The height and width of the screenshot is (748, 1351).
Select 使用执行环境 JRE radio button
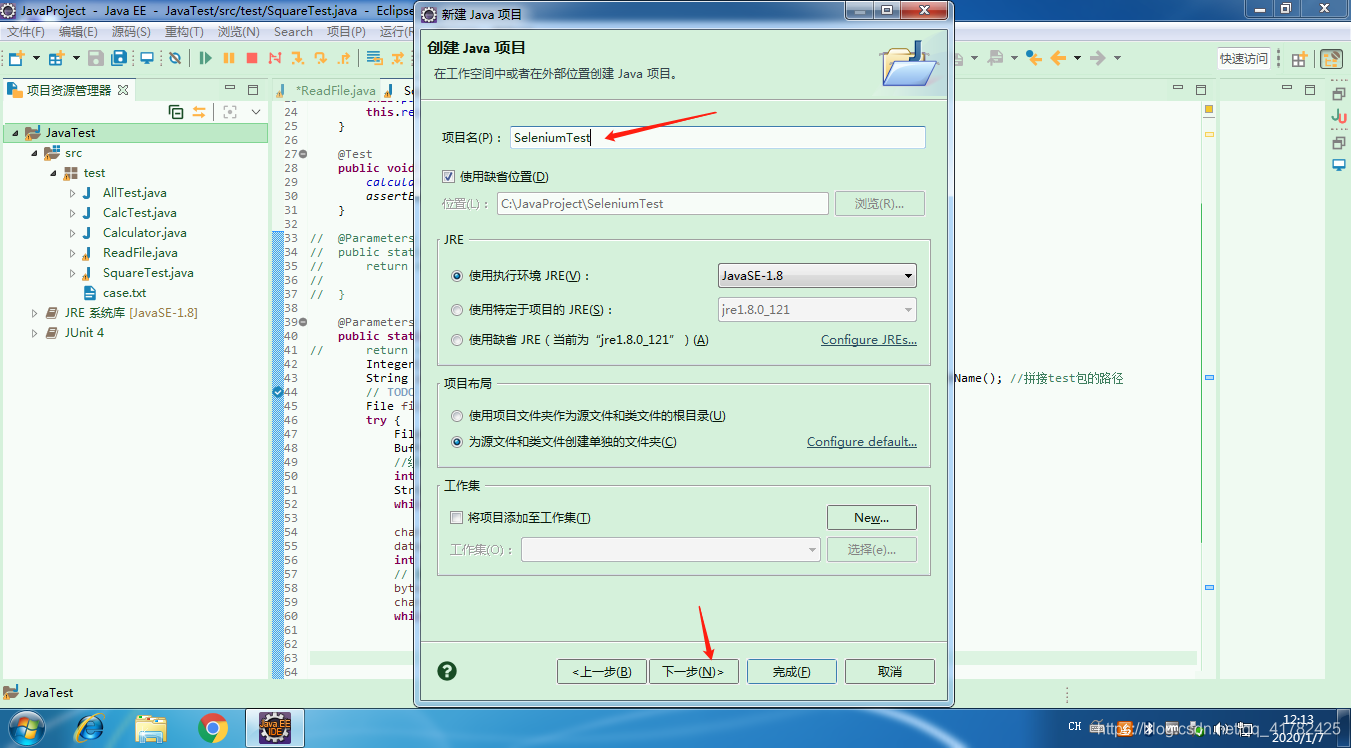(x=457, y=276)
